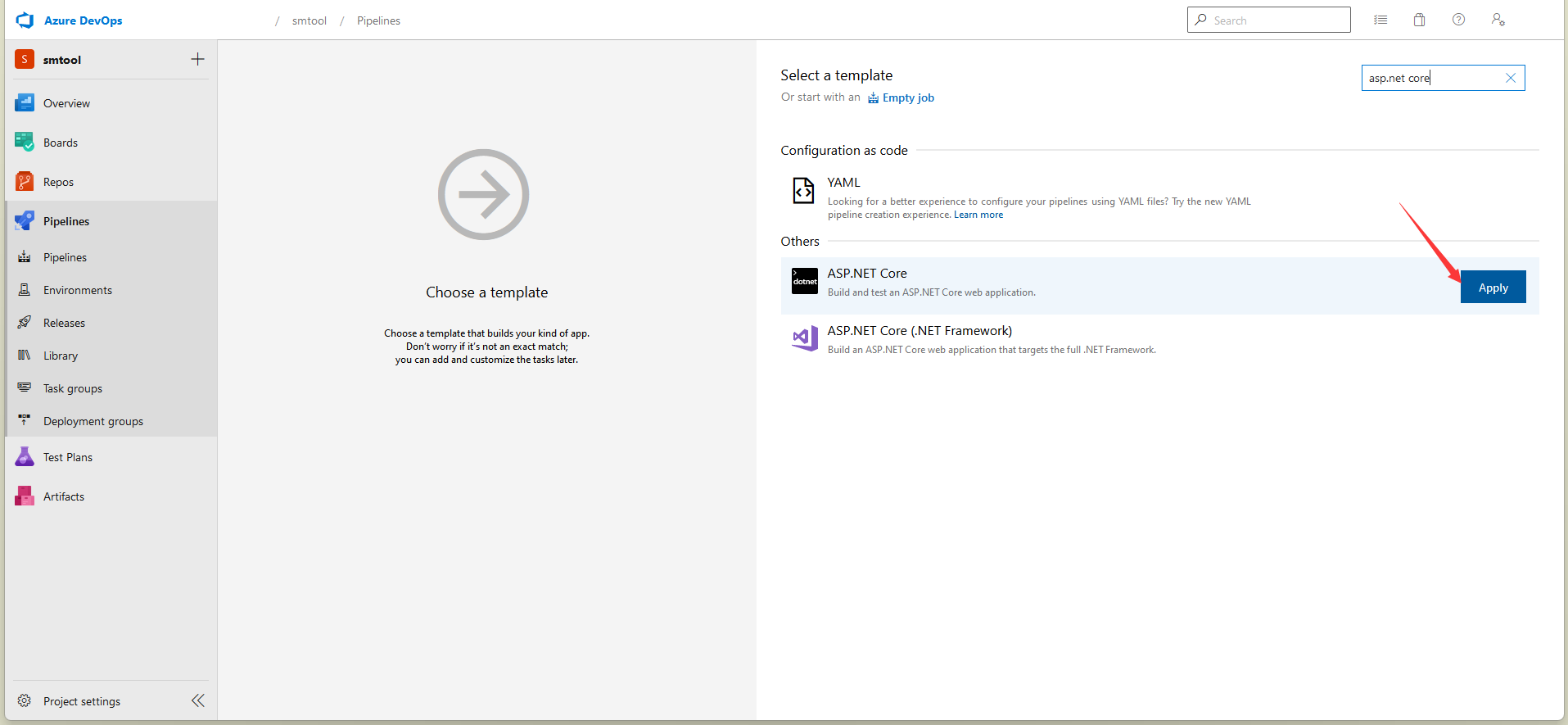Click the dotnet ASP.NET Core template icon
The image size is (1568, 725).
[x=804, y=281]
